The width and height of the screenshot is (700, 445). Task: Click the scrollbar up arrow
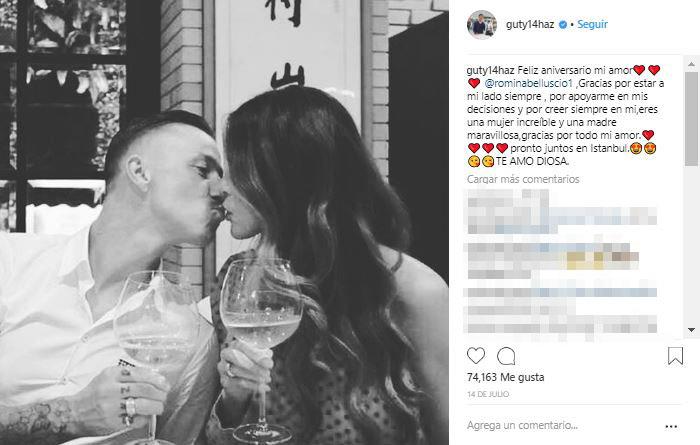tap(692, 65)
